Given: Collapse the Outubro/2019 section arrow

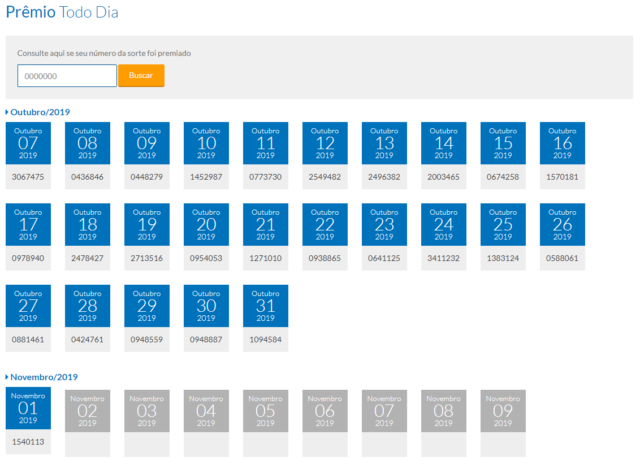Looking at the screenshot, I should (x=8, y=112).
